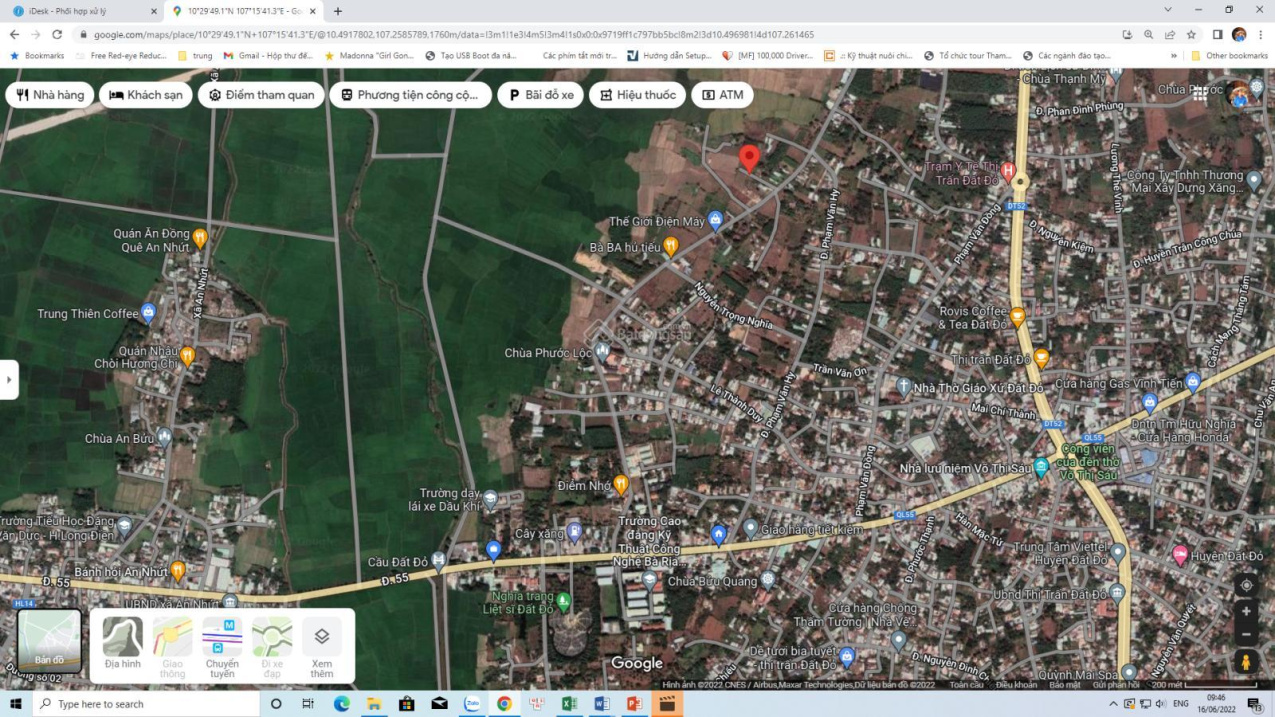The height and width of the screenshot is (717, 1275).
Task: Toggle the Chuyển tuyến transit layer
Action: pyautogui.click(x=222, y=643)
